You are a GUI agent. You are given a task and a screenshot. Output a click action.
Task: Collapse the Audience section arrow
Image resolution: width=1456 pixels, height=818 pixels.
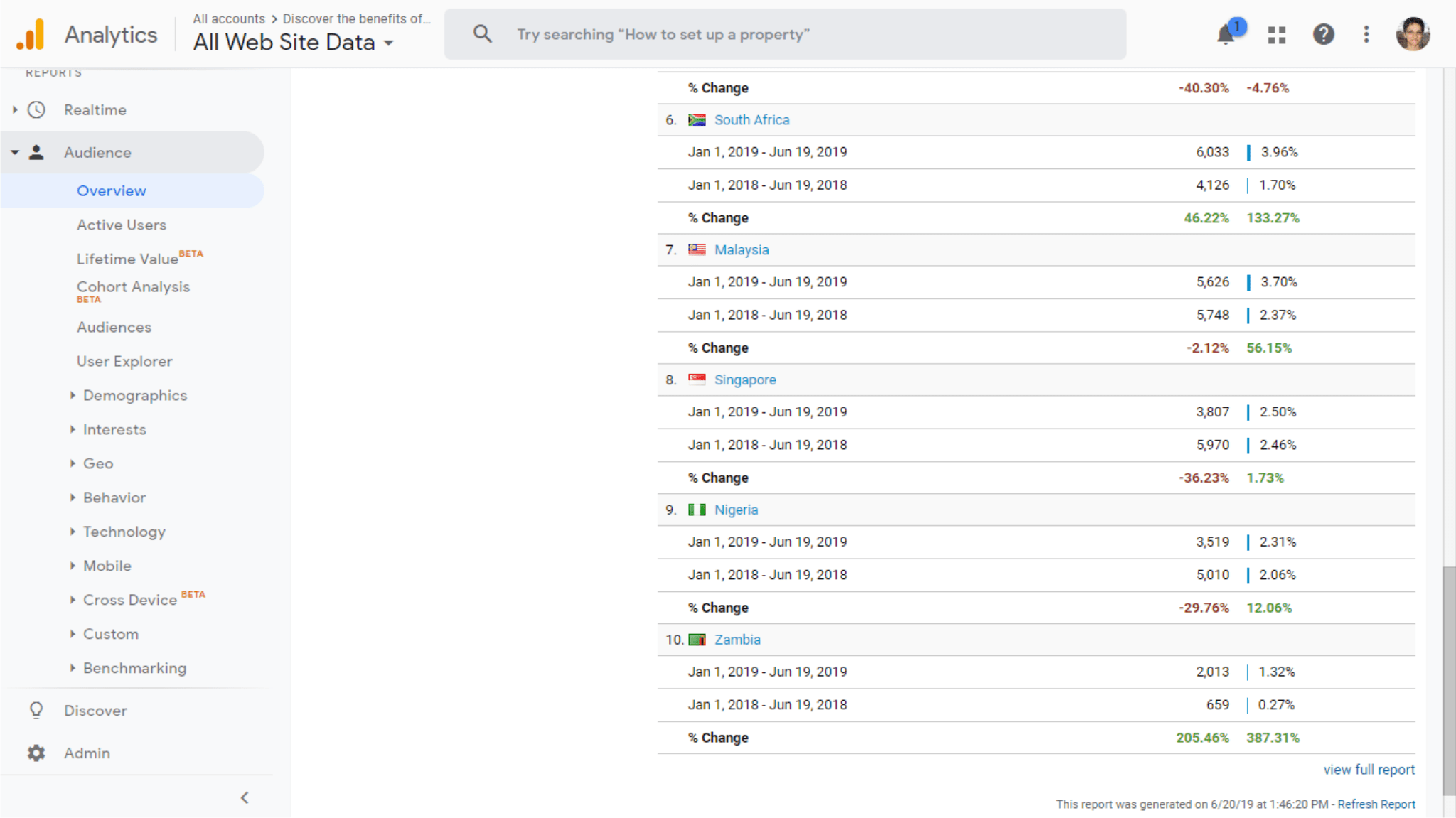[15, 152]
